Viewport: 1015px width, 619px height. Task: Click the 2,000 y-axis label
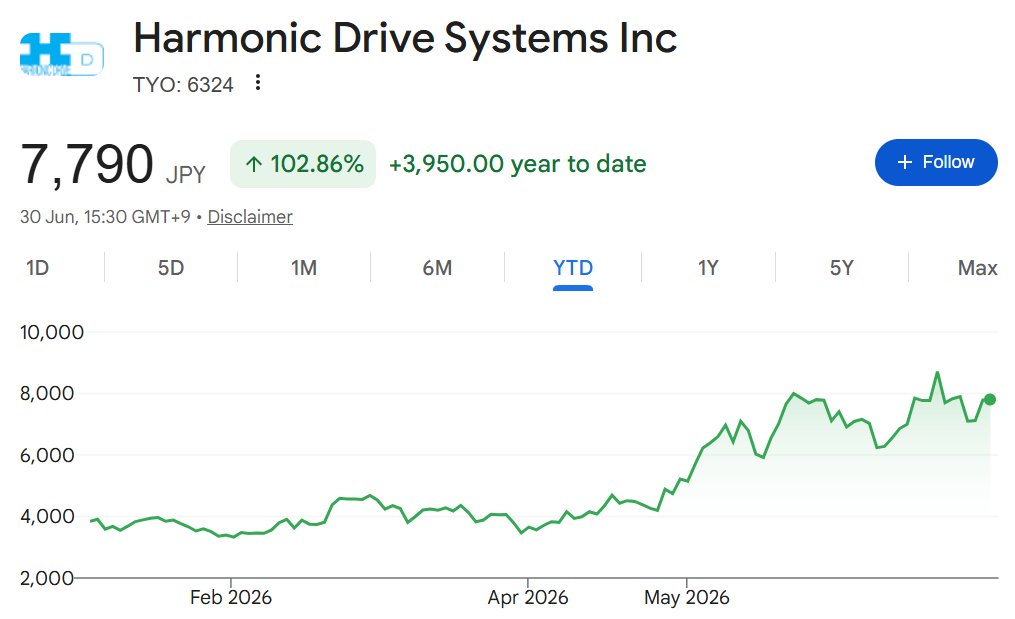47,578
